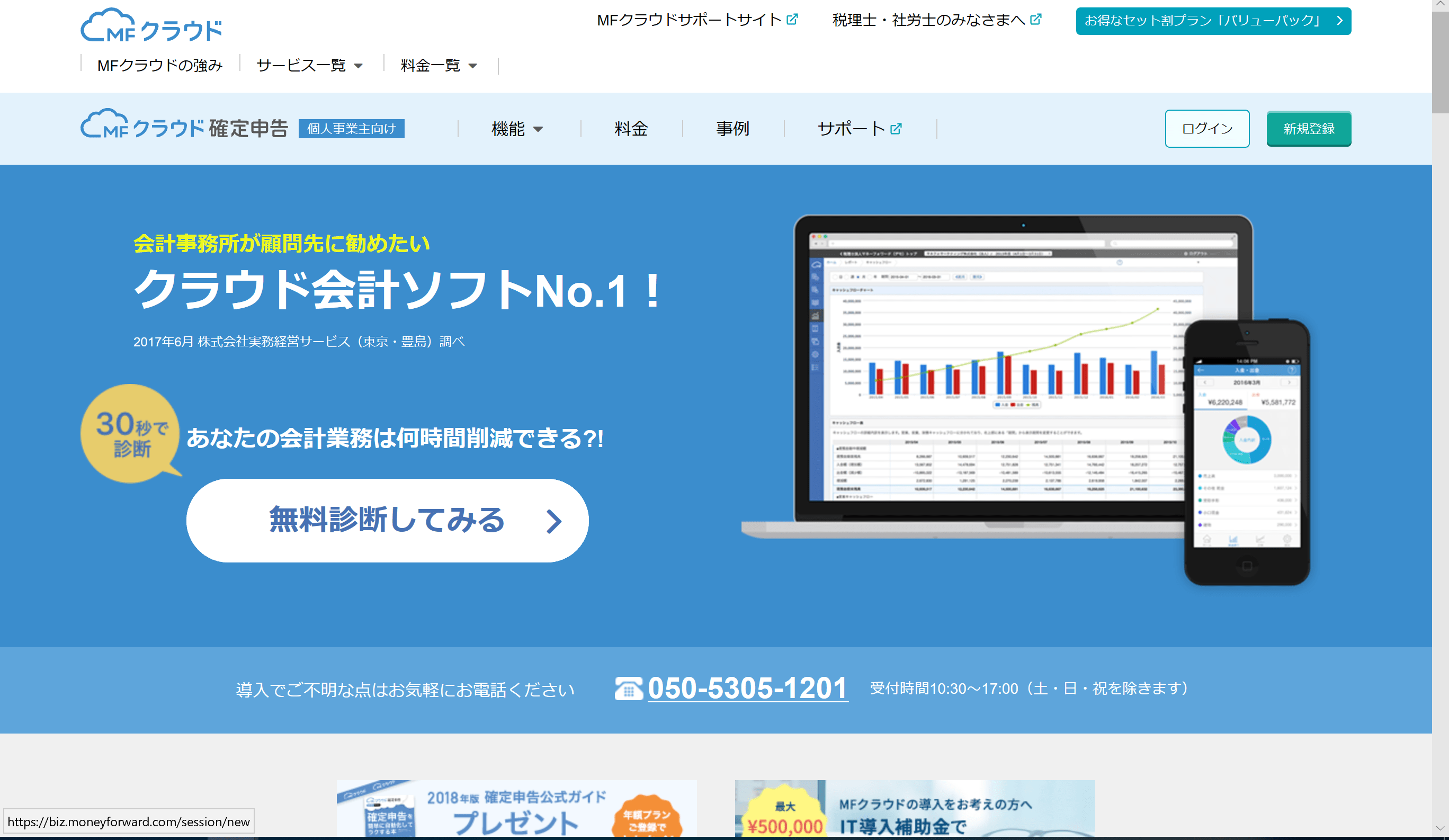Click the 30秒で診断 speech bubble badge
Viewport: 1449px width, 840px height.
tap(130, 434)
